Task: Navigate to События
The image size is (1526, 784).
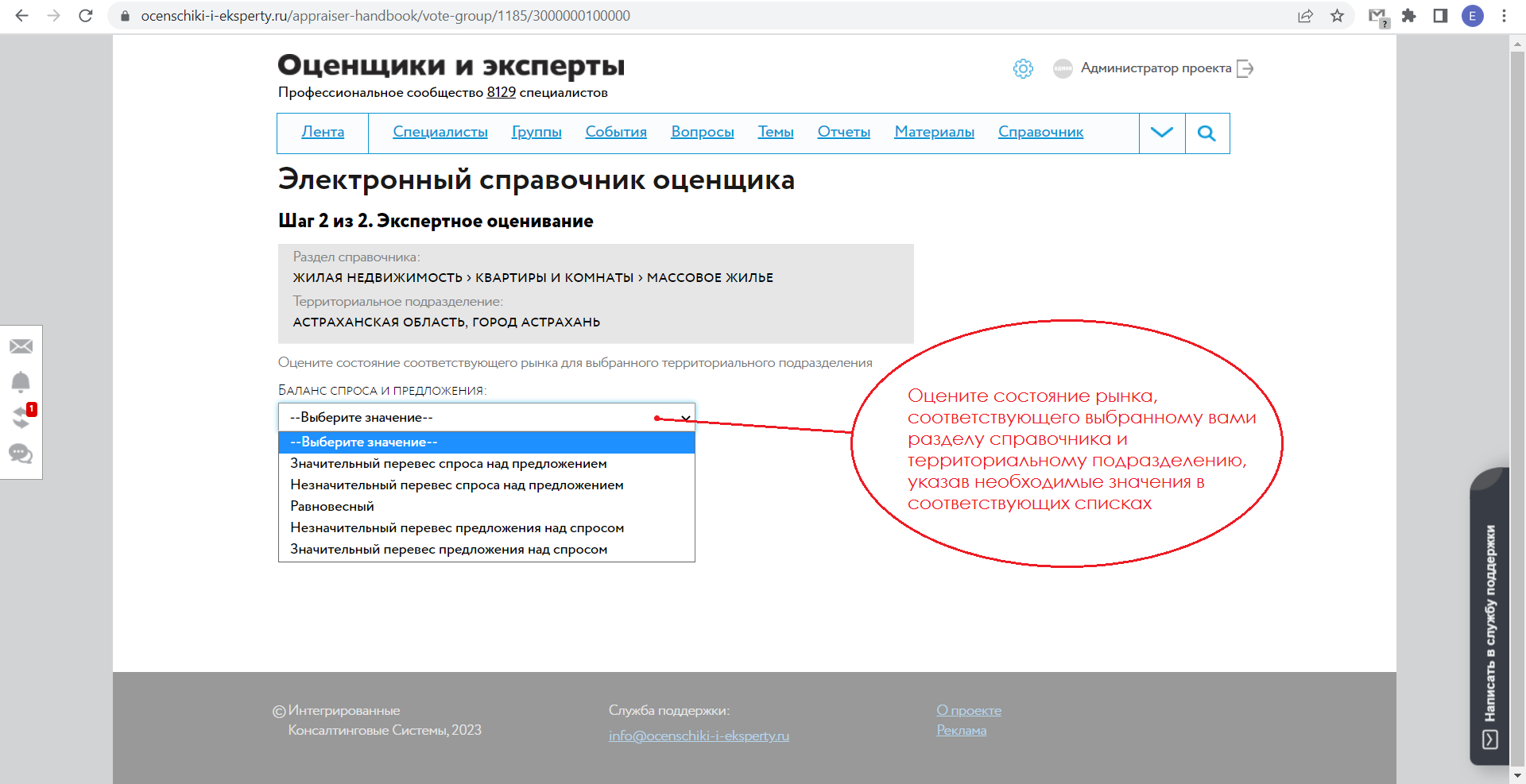Action: pyautogui.click(x=616, y=132)
